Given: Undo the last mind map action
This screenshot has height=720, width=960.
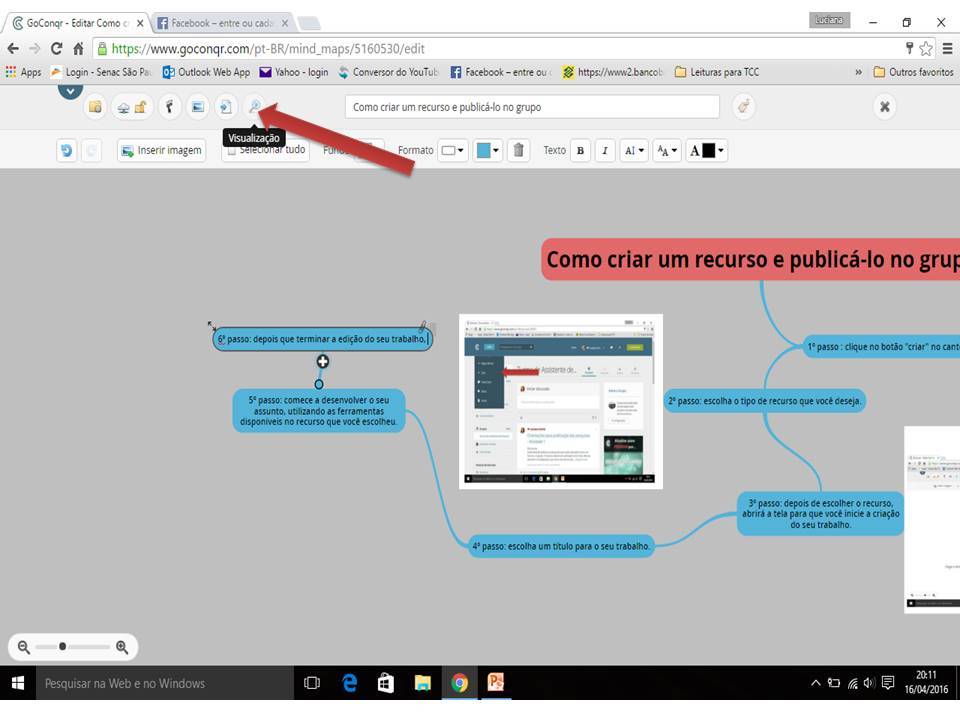Looking at the screenshot, I should (67, 151).
